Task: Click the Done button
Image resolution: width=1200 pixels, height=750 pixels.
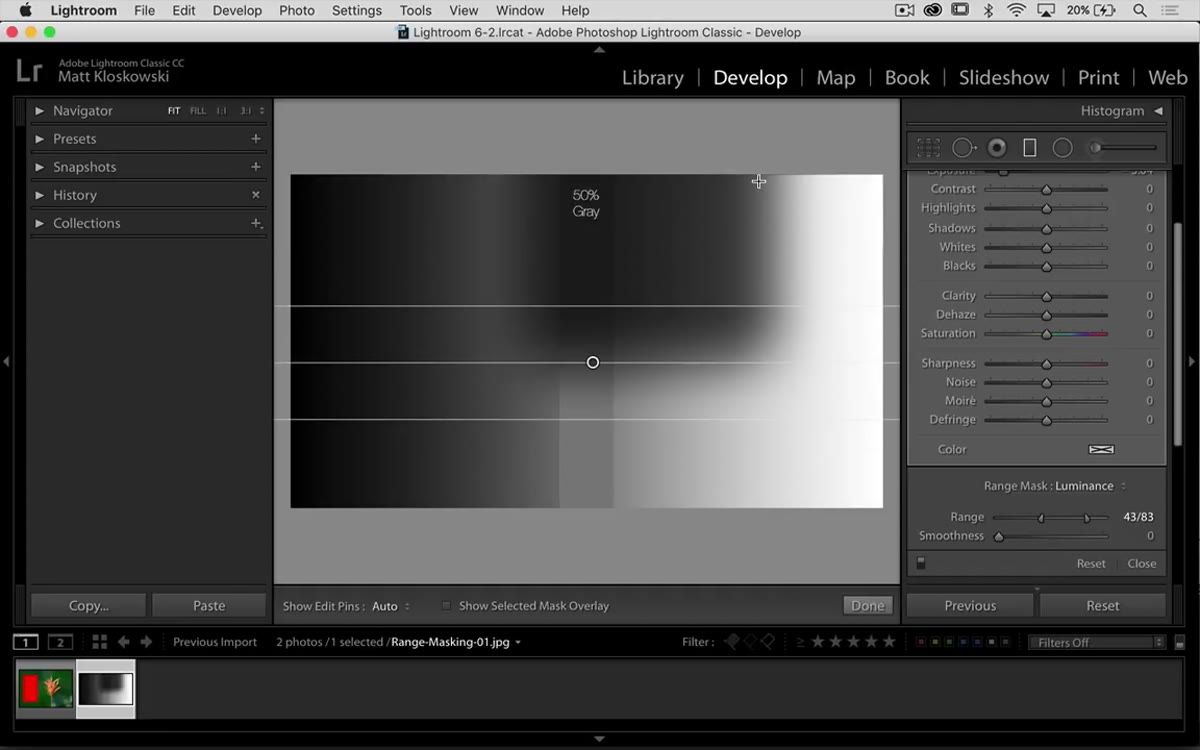Action: 867,606
